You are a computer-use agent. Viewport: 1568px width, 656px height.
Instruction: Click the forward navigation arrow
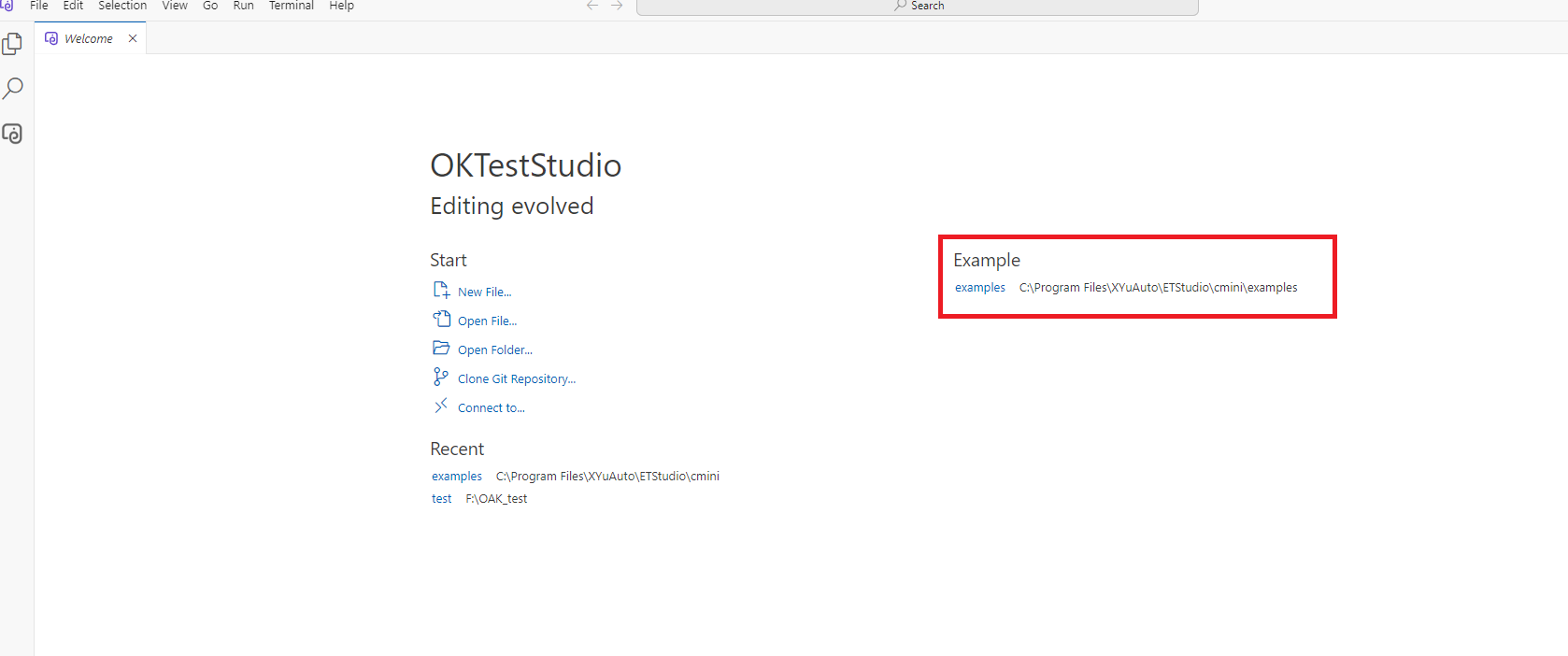click(617, 6)
